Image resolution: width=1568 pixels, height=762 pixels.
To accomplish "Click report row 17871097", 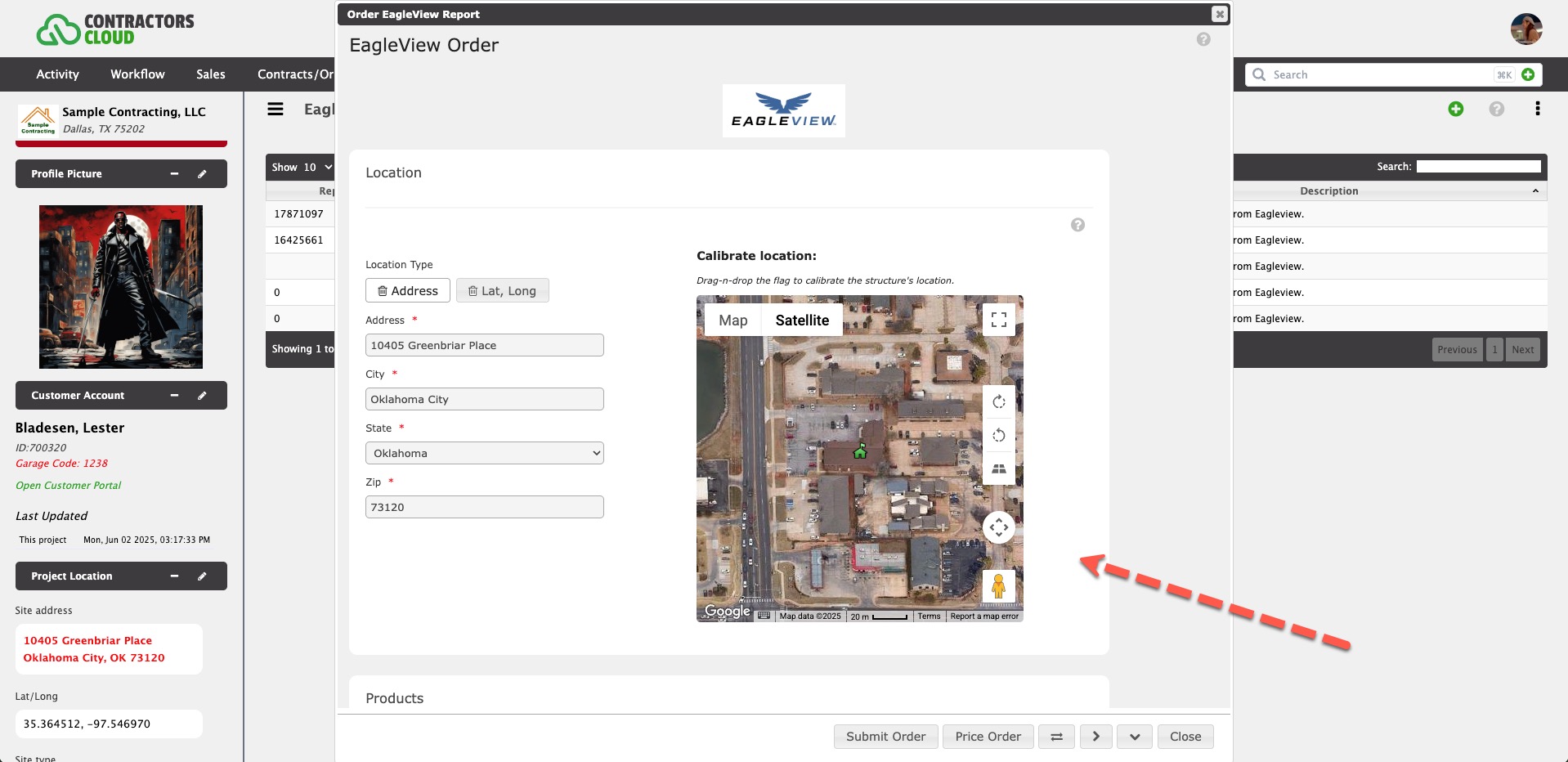I will click(299, 214).
